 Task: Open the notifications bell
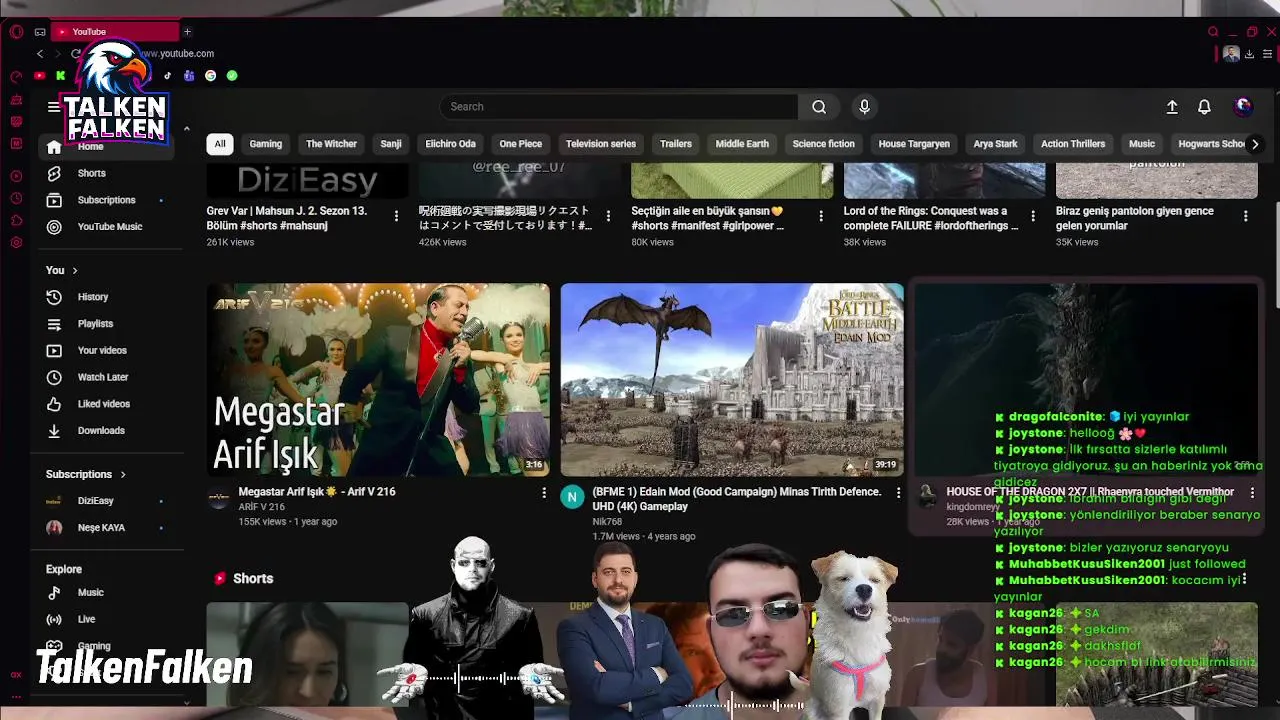tap(1204, 107)
